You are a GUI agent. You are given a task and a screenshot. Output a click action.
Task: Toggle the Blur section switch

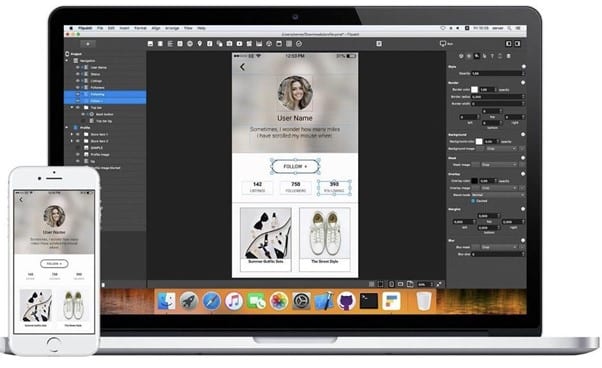click(x=523, y=240)
